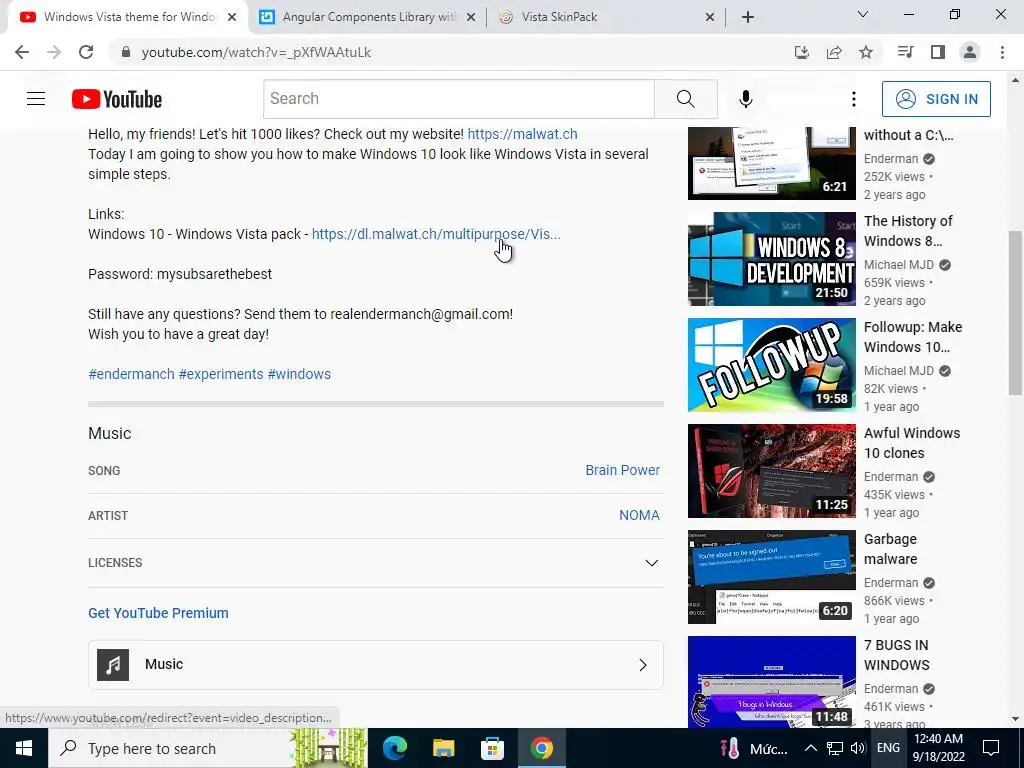Screen dimensions: 1024x768
Task: Open Garbage malware video thumbnail
Action: (771, 577)
